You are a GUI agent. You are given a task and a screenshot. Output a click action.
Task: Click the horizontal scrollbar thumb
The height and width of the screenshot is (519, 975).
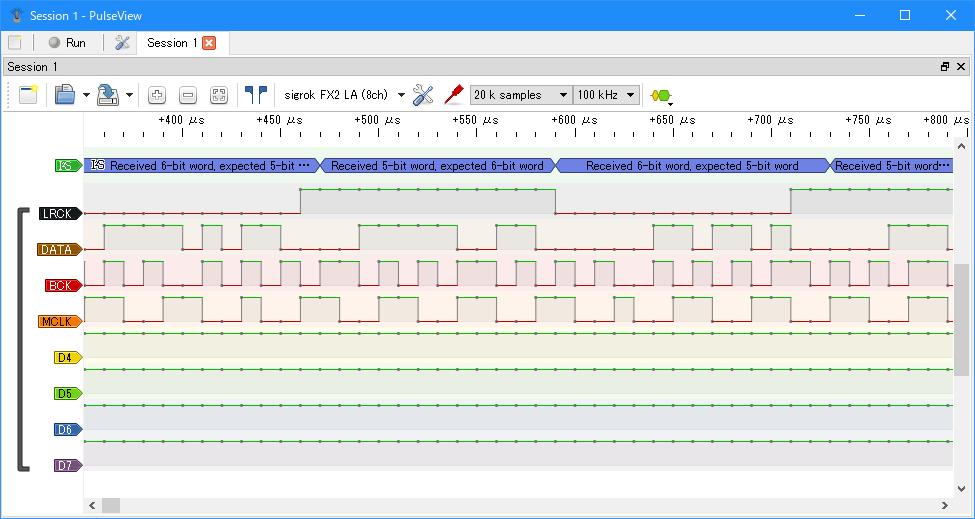(111, 505)
